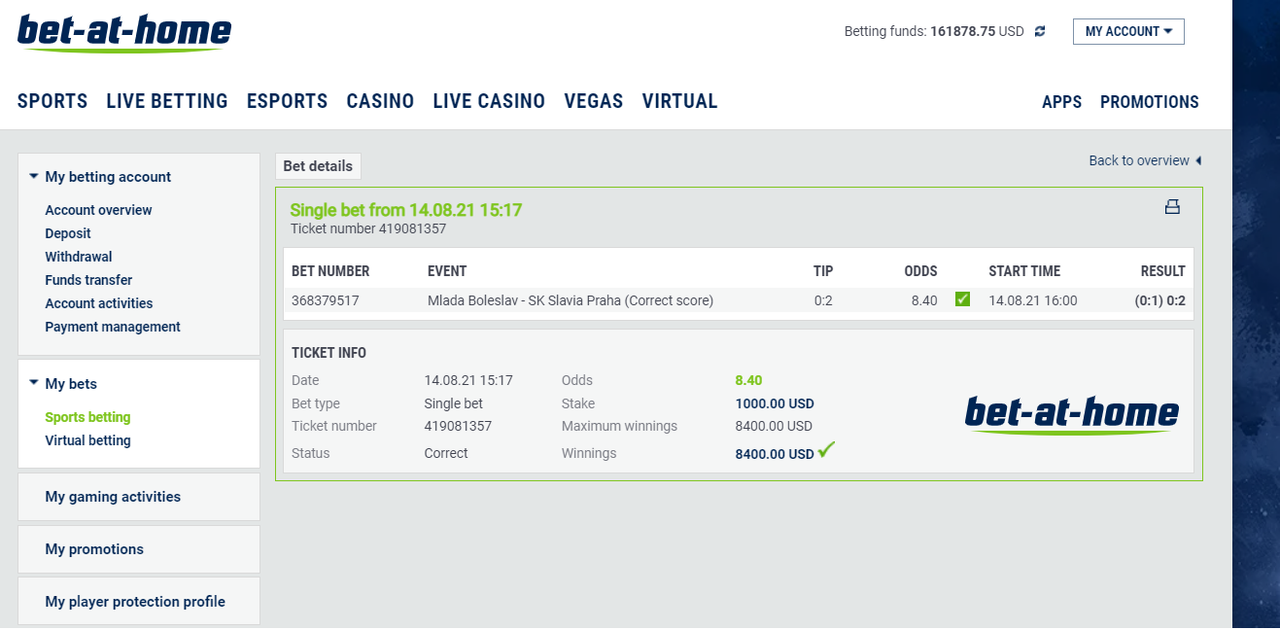Click the bet-at-home logo in header
1280x630 pixels.
pos(125,34)
